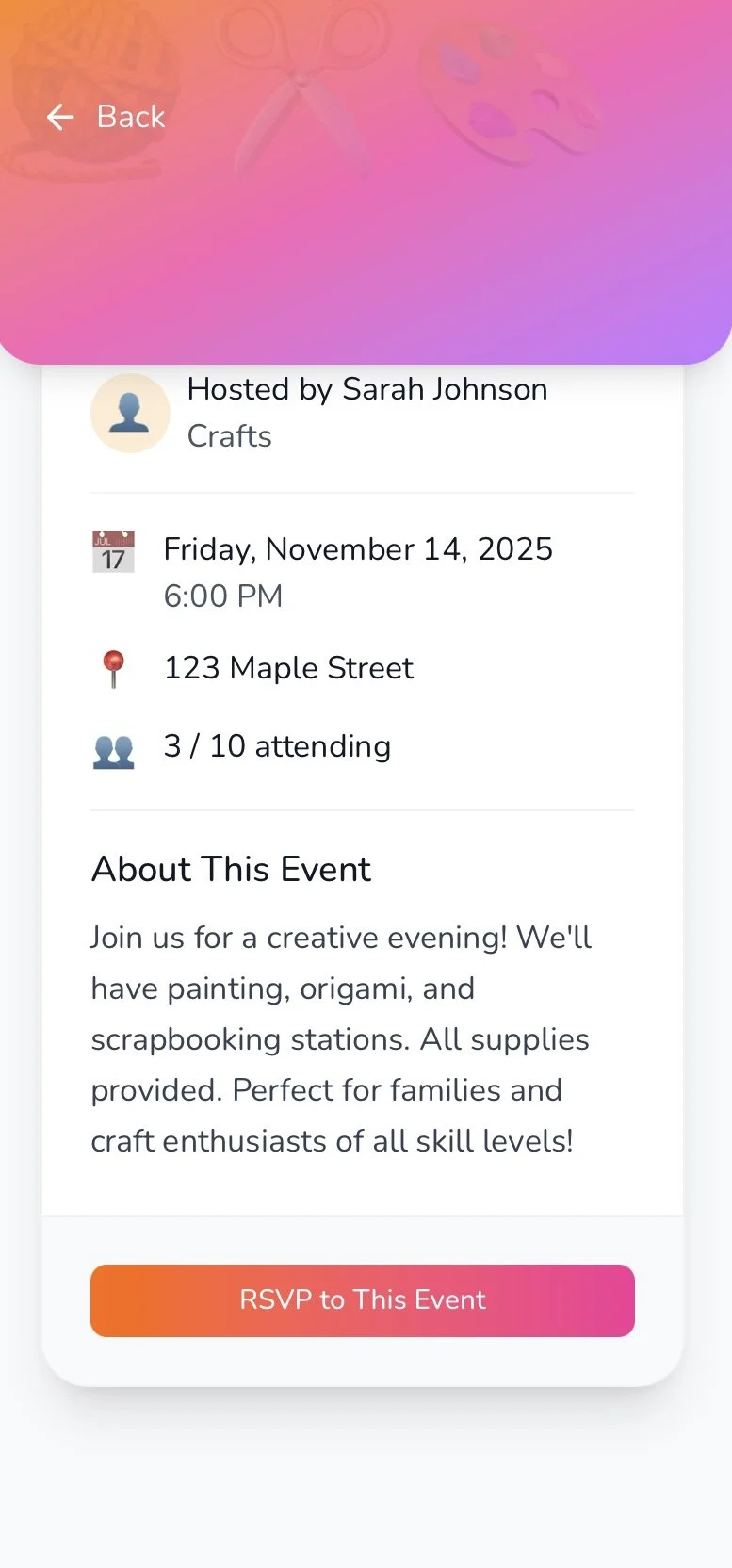Click the host avatar icon

click(130, 413)
